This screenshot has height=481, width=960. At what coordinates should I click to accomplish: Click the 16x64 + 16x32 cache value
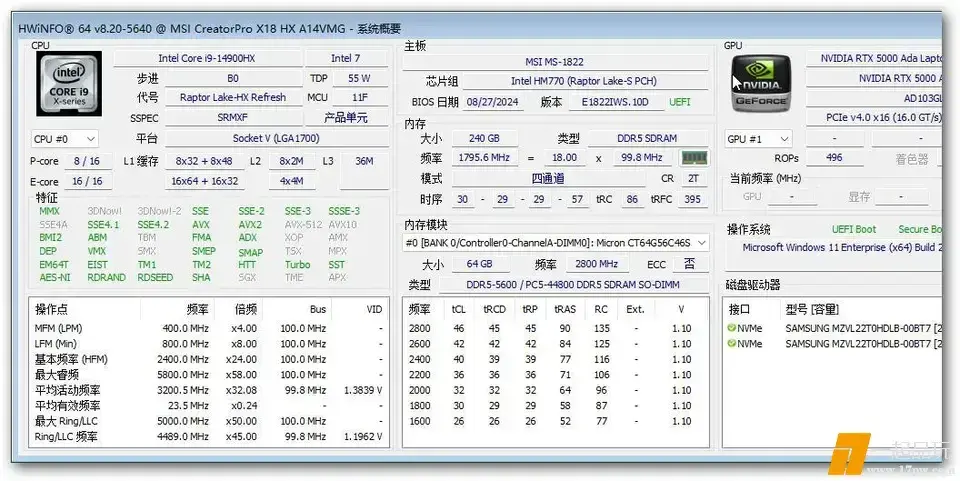[x=204, y=181]
